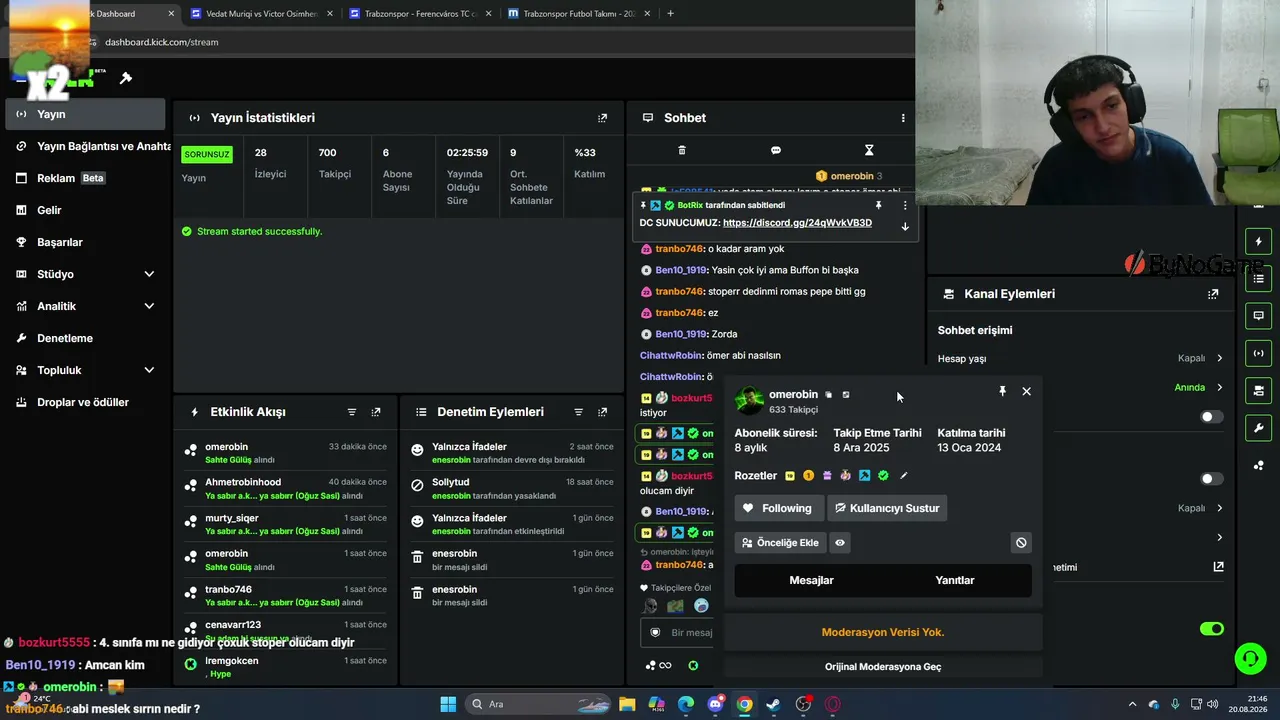Expand the lower Kapalı setting chevron
Viewport: 1280px width, 720px height.
point(1219,508)
